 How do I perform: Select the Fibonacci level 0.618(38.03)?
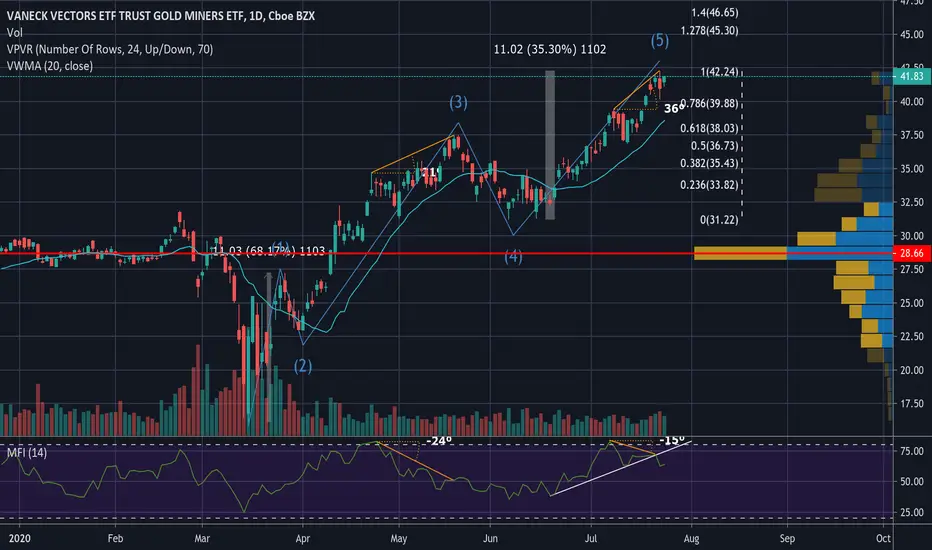pyautogui.click(x=709, y=128)
